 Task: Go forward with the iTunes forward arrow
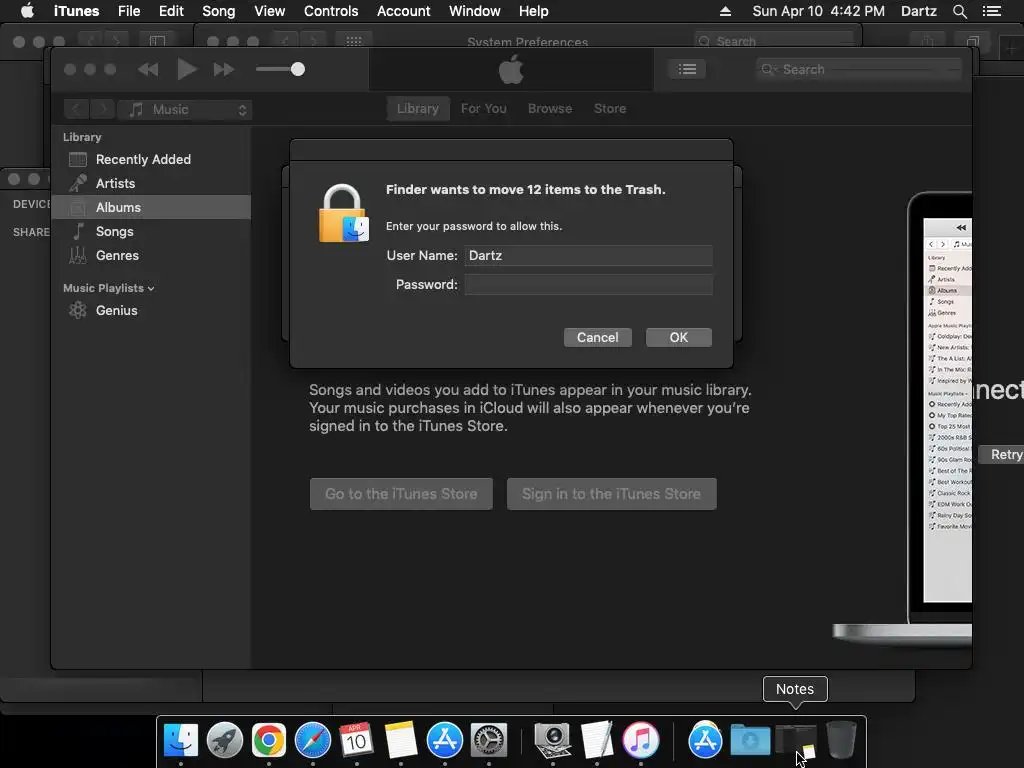tap(103, 109)
